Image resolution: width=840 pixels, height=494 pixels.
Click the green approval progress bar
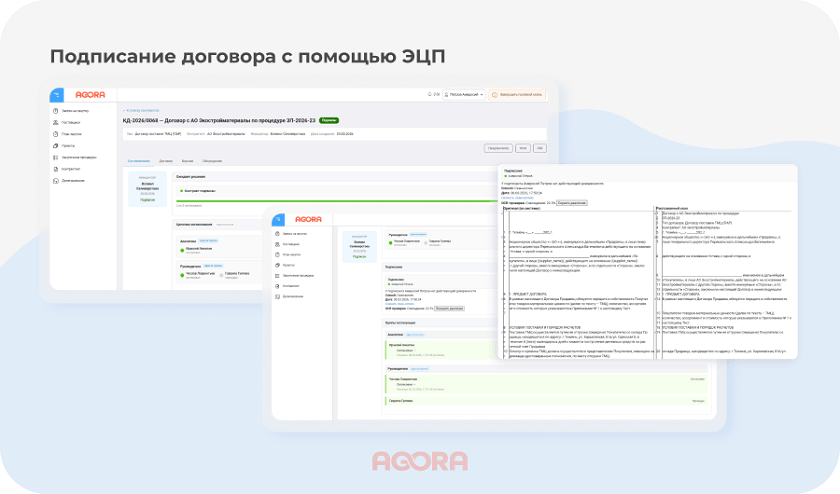[x=337, y=201]
